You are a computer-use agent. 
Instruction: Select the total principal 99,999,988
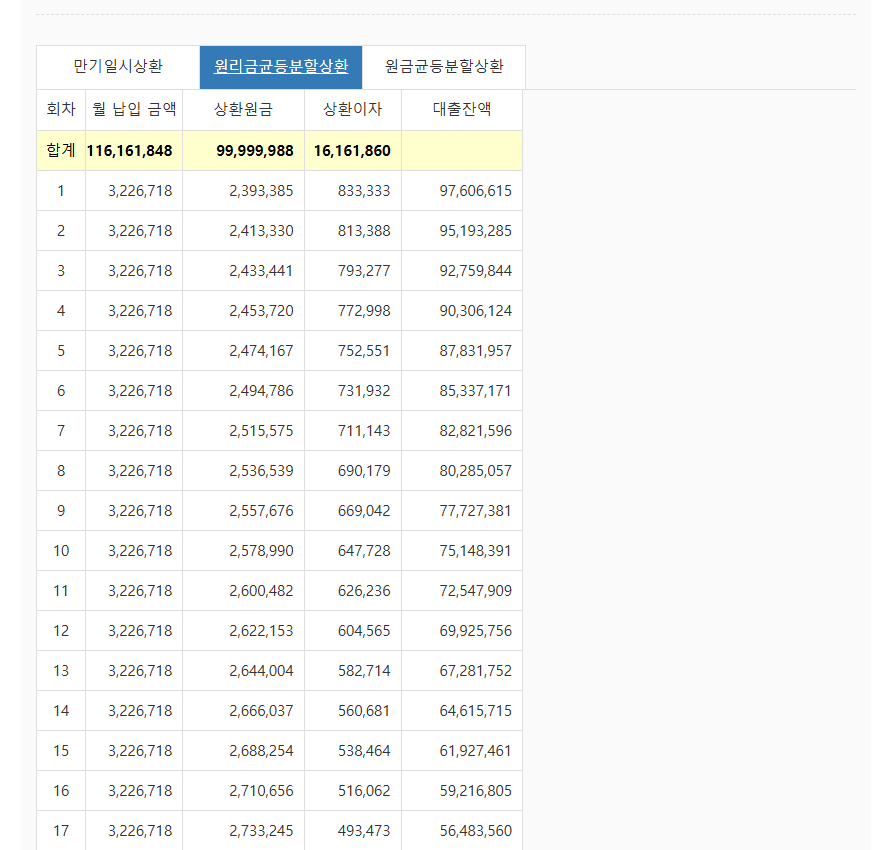click(x=255, y=151)
